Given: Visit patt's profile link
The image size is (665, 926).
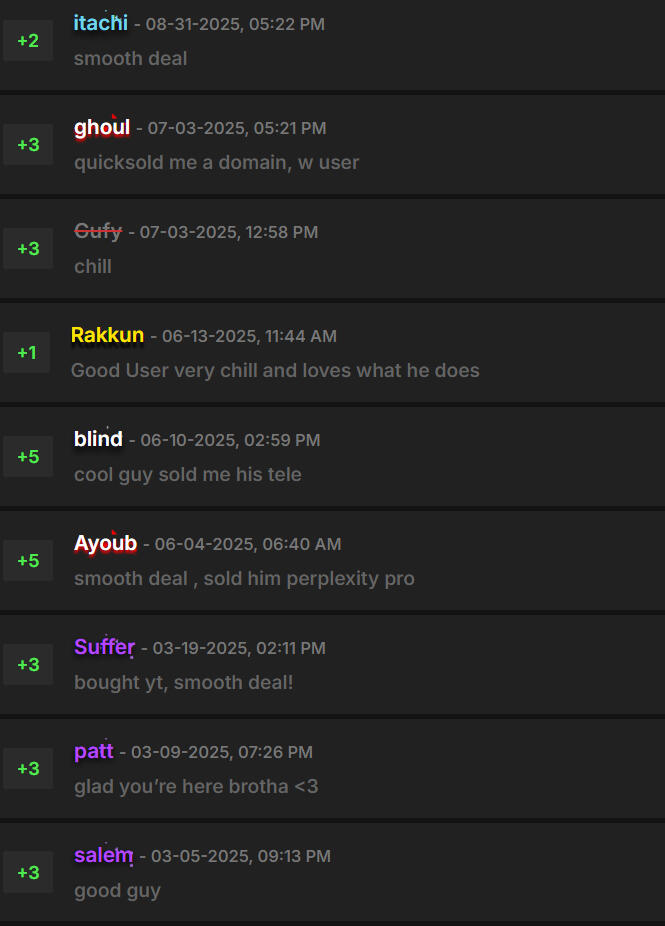Looking at the screenshot, I should (93, 752).
